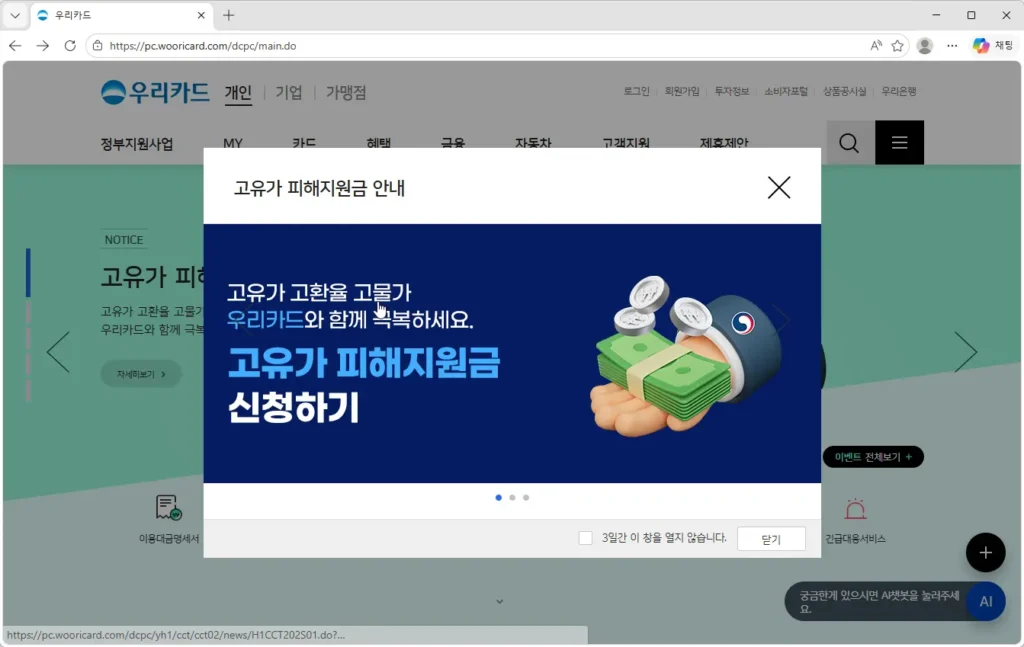The height and width of the screenshot is (647, 1024).
Task: Click the 우리카드 logo
Action: tap(155, 92)
